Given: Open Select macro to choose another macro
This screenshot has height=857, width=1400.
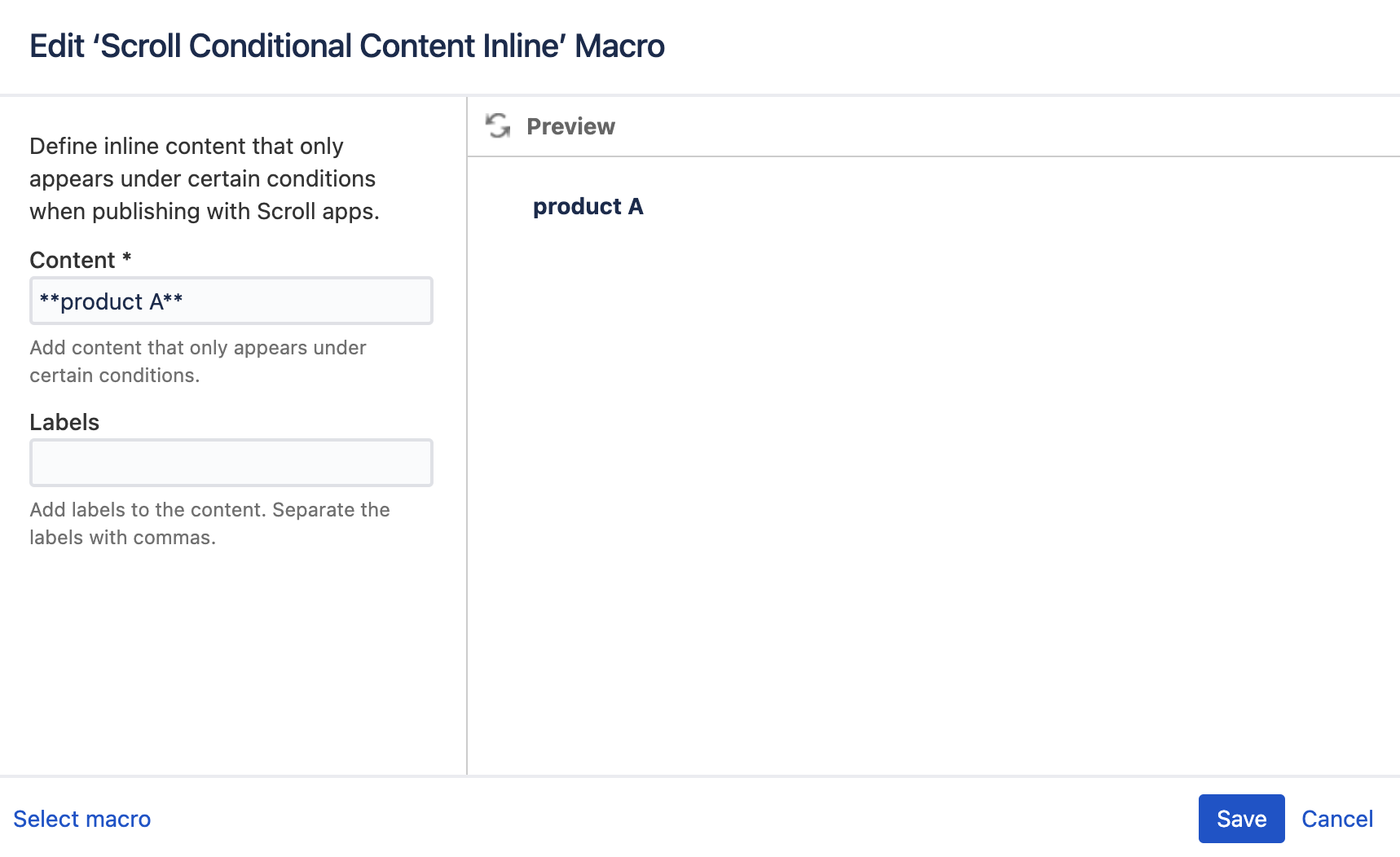Looking at the screenshot, I should [81, 819].
